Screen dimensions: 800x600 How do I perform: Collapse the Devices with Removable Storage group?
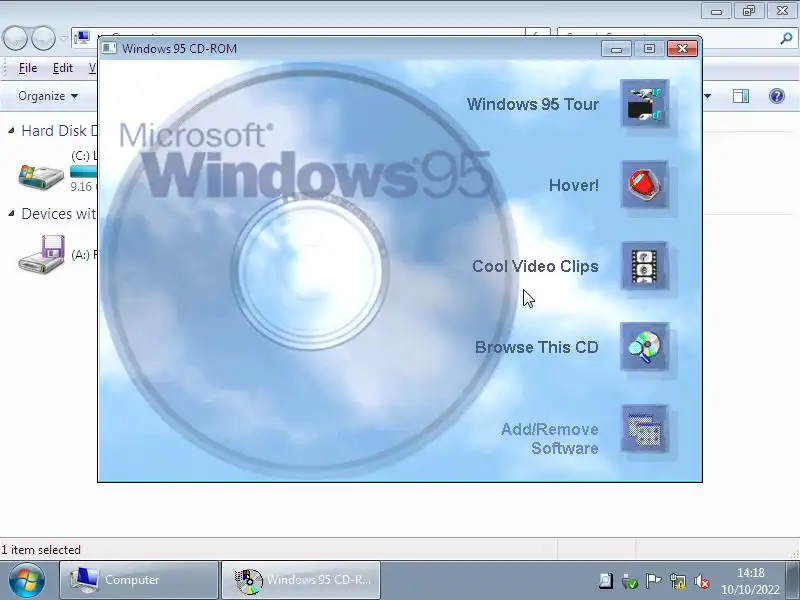click(x=11, y=214)
